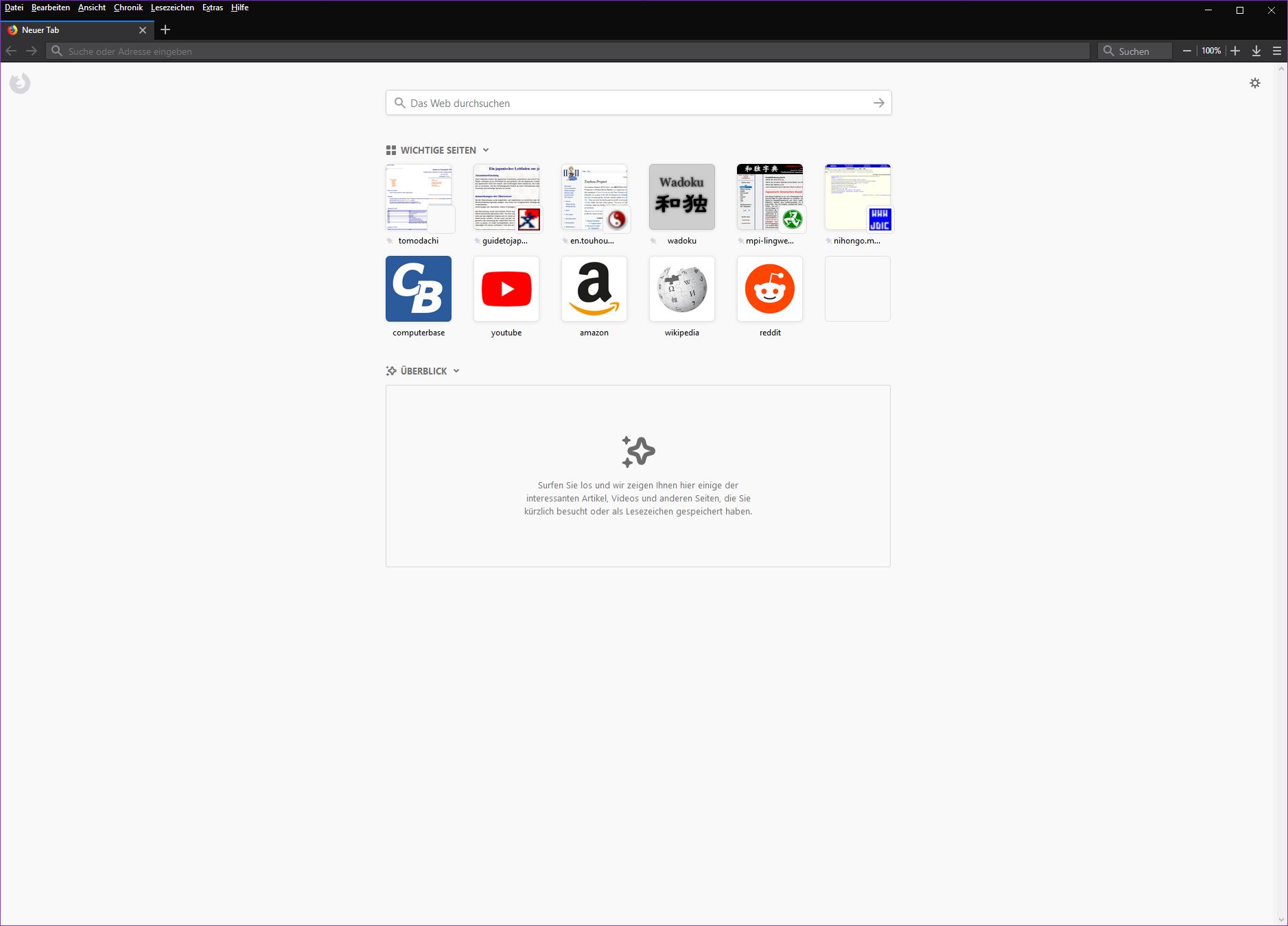Select the Neuer Tab tab
1288x926 pixels.
75,30
